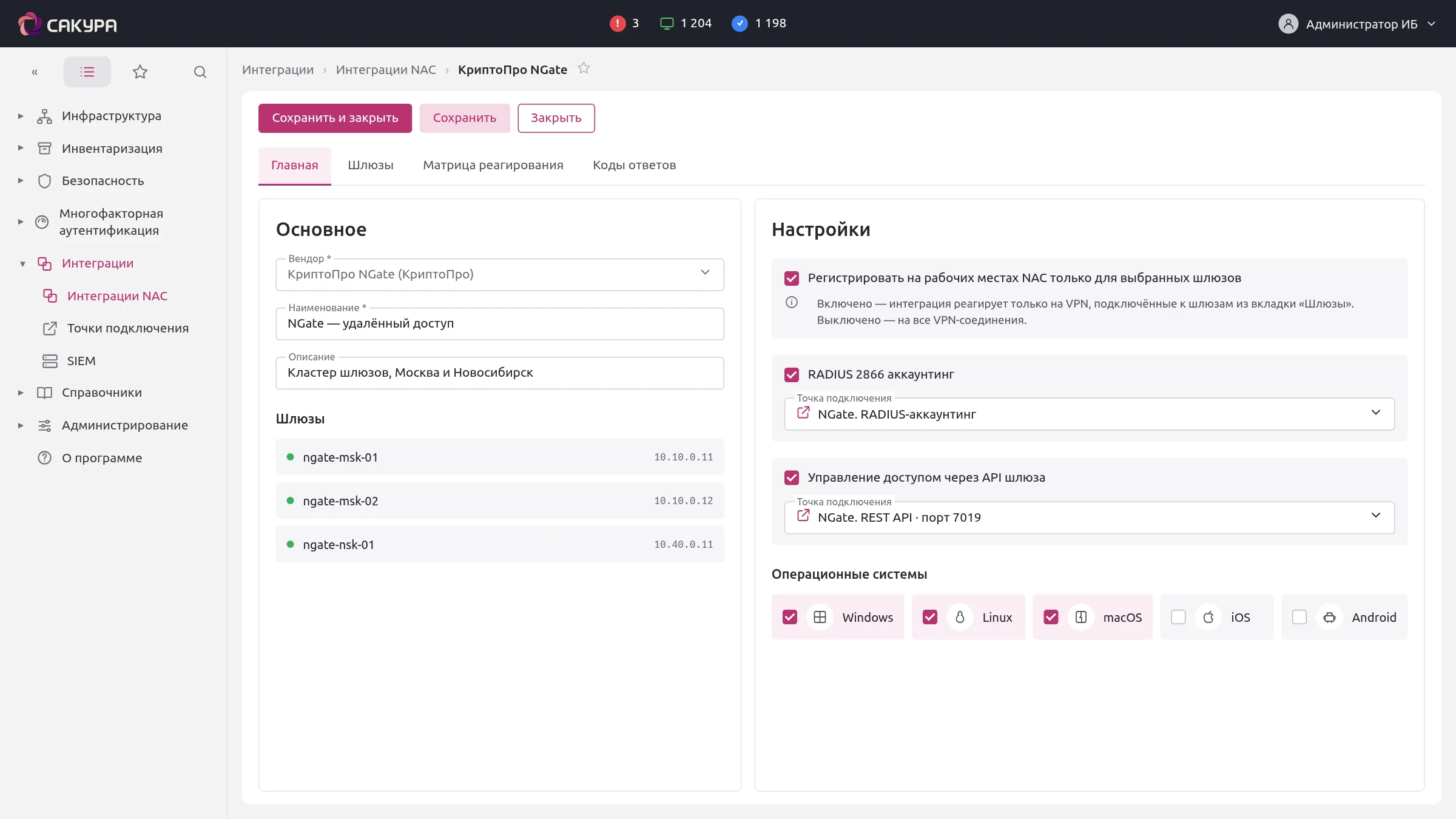Image resolution: width=1456 pixels, height=819 pixels.
Task: Expand the Инвентаризация section
Action: [21, 148]
